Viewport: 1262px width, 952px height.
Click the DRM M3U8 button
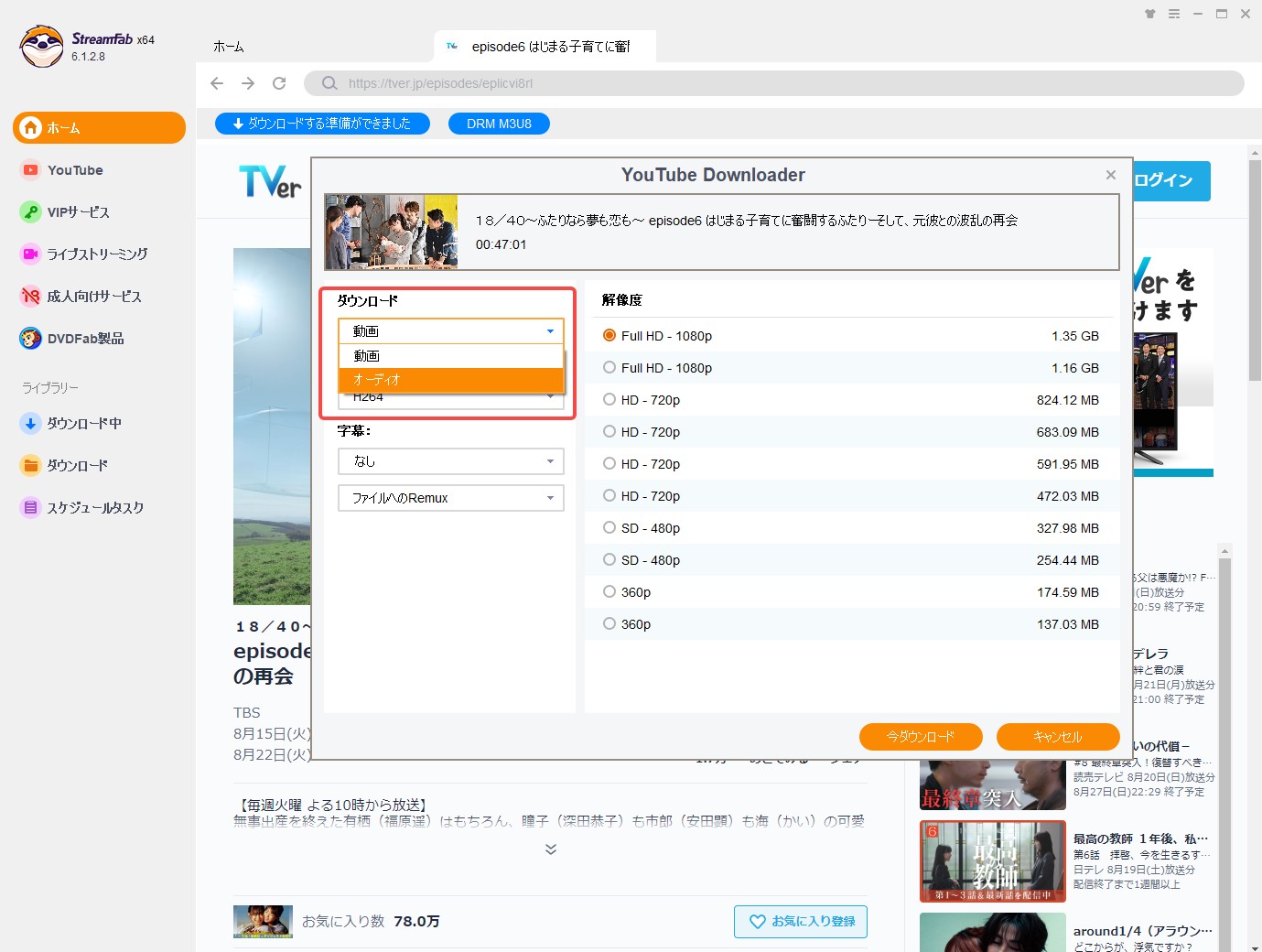tap(499, 124)
